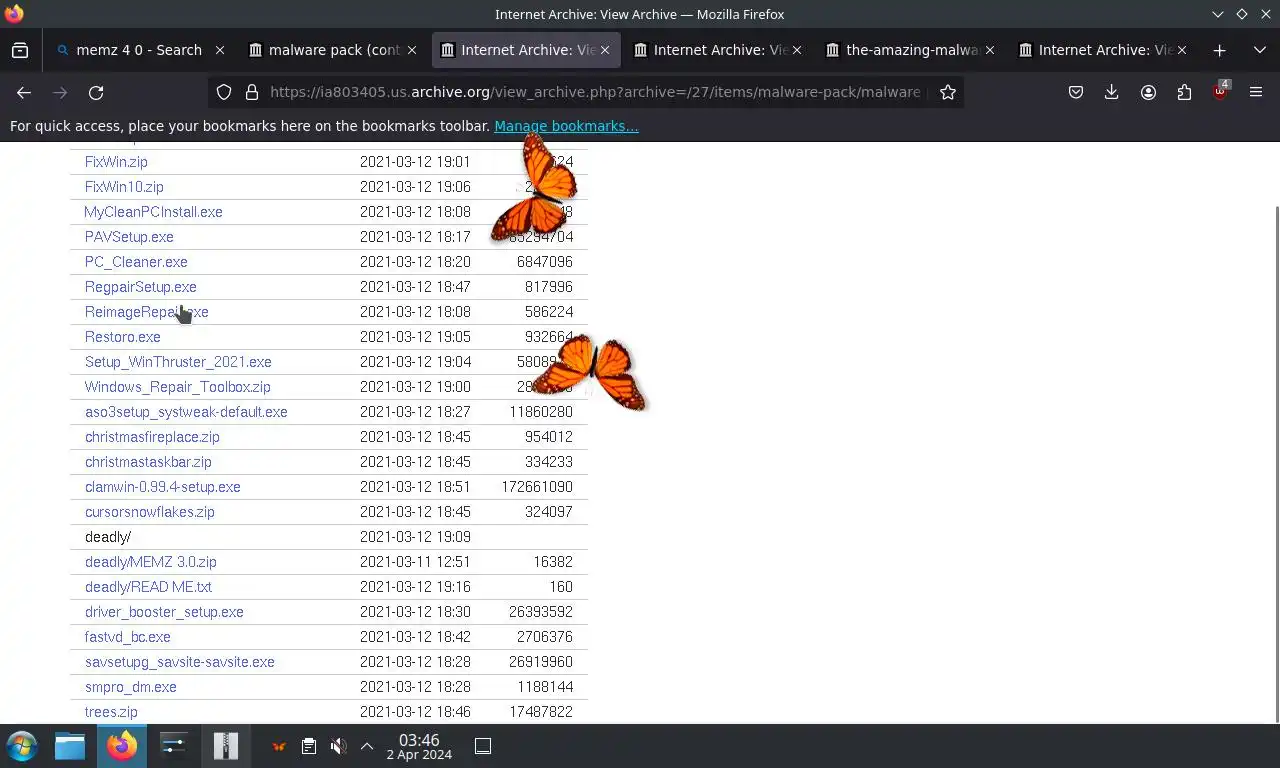The height and width of the screenshot is (768, 1280).
Task: Open Setup_WinThruster_2021.exe link
Action: (x=178, y=362)
